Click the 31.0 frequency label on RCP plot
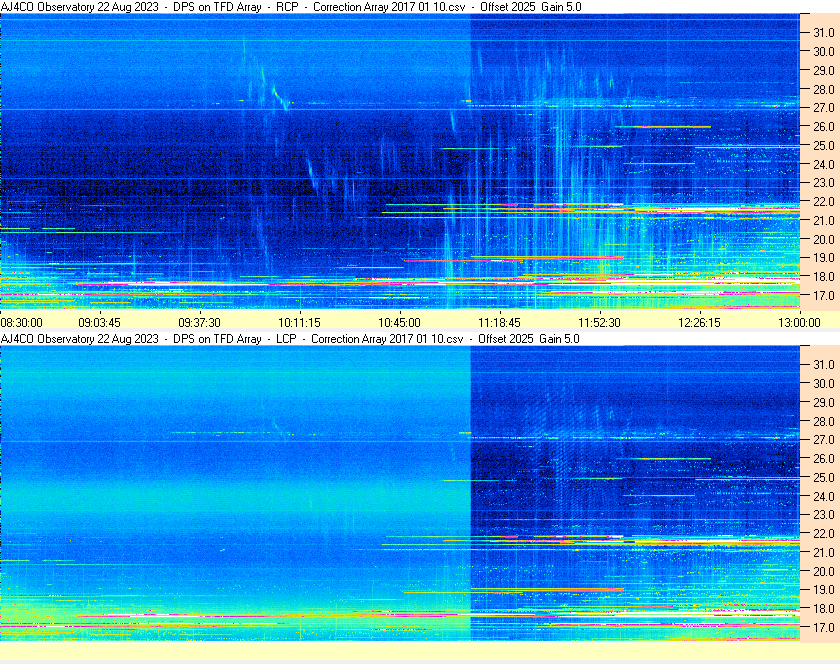840x664 pixels. pyautogui.click(x=823, y=32)
